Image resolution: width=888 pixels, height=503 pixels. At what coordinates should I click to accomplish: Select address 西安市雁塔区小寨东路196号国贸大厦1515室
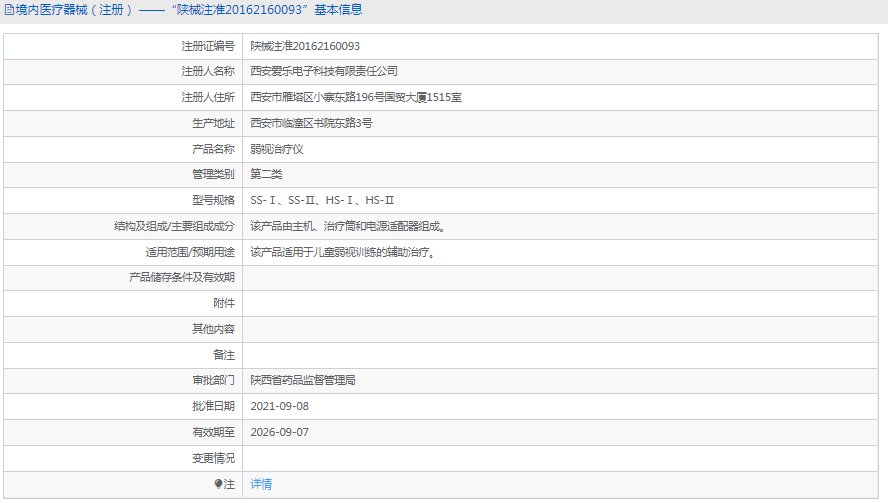pyautogui.click(x=356, y=97)
